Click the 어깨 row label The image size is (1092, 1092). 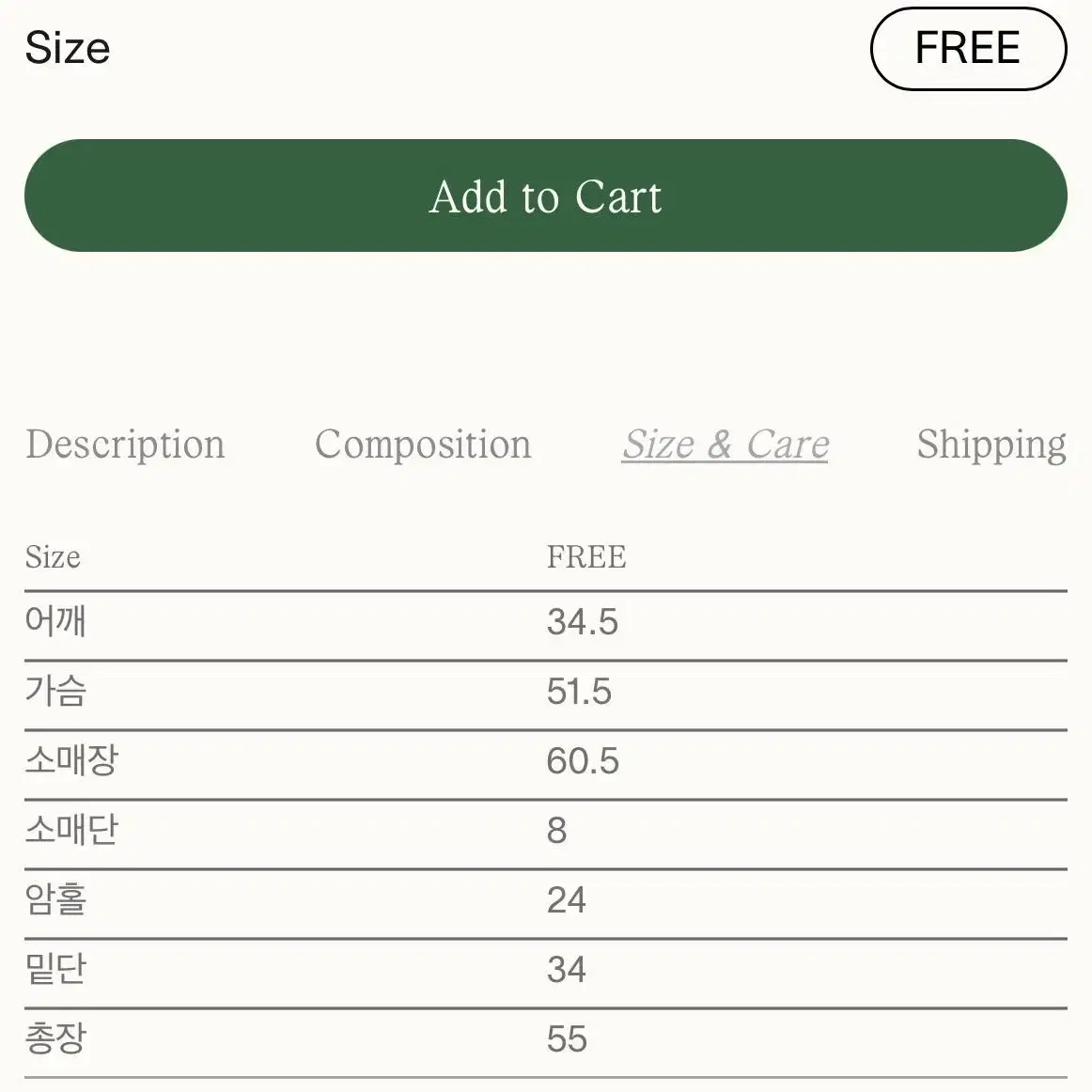point(55,620)
